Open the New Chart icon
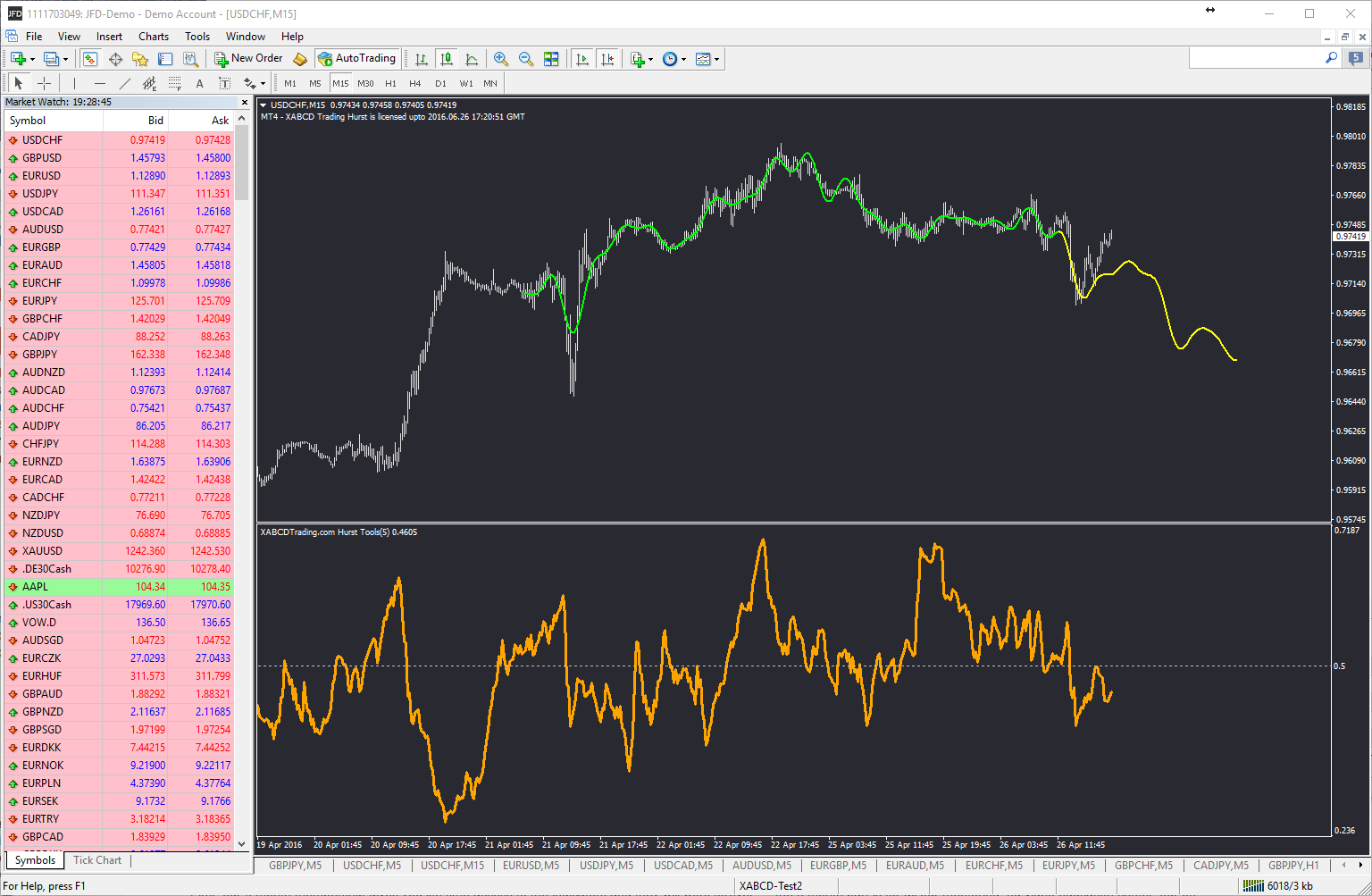This screenshot has height=896, width=1372. (x=17, y=59)
